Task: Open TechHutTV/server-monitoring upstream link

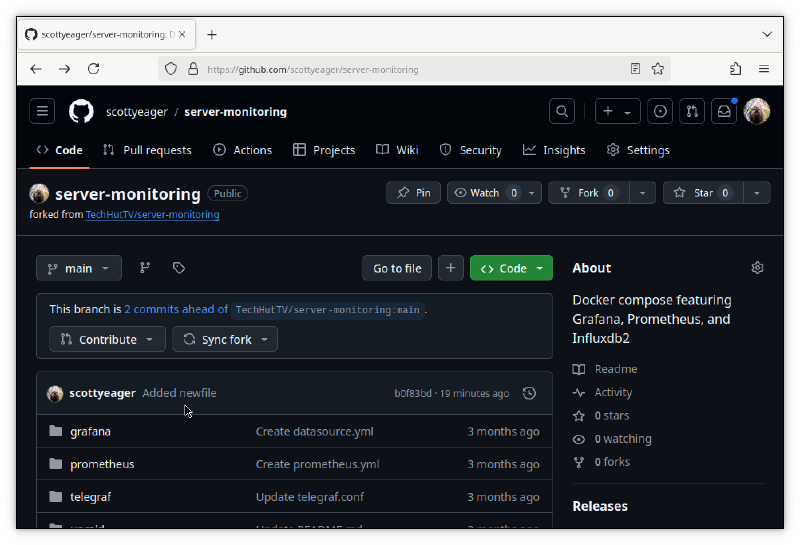Action: (x=152, y=215)
